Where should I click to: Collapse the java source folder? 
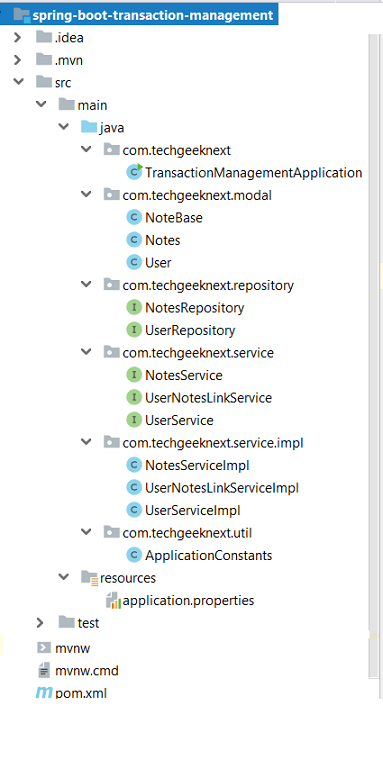point(63,127)
